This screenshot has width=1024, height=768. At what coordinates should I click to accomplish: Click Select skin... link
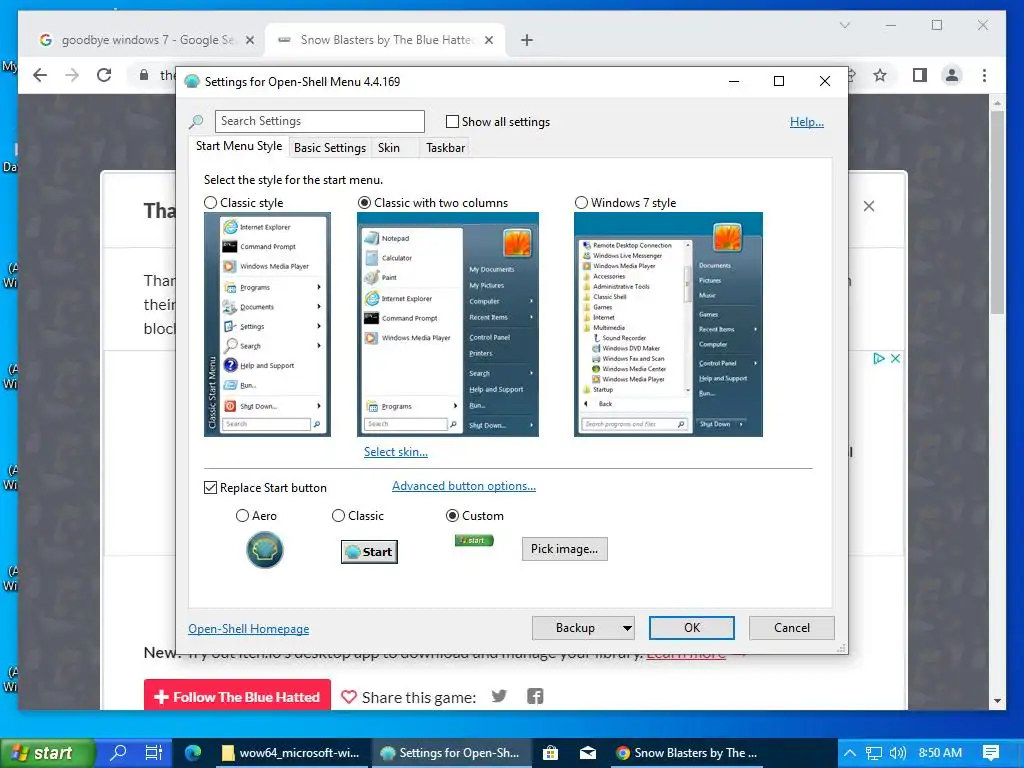[396, 452]
